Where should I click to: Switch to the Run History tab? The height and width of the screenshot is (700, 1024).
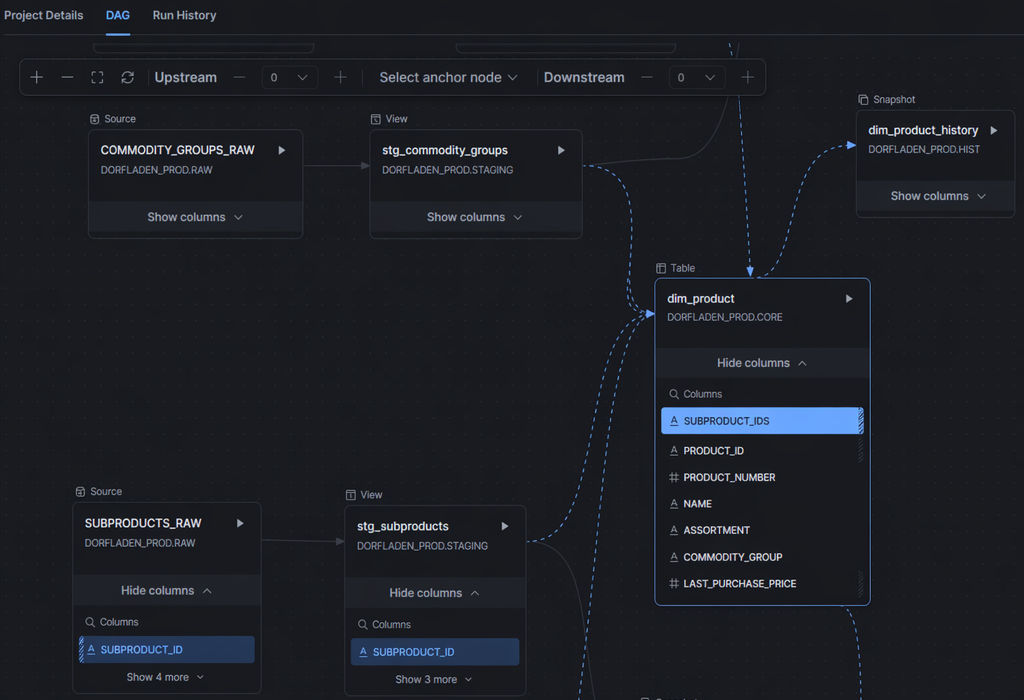coord(184,15)
